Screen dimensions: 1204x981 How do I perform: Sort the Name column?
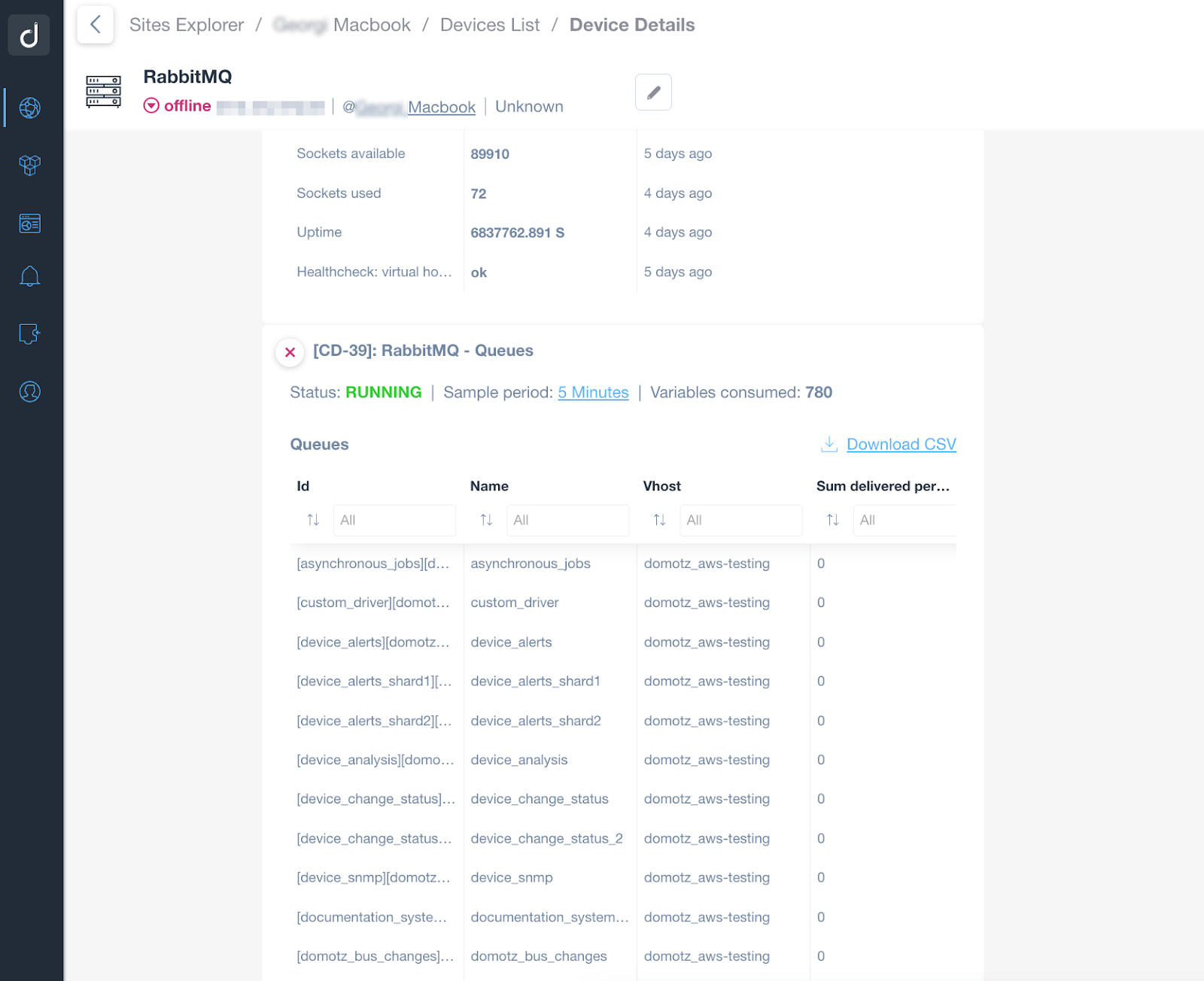(x=486, y=520)
